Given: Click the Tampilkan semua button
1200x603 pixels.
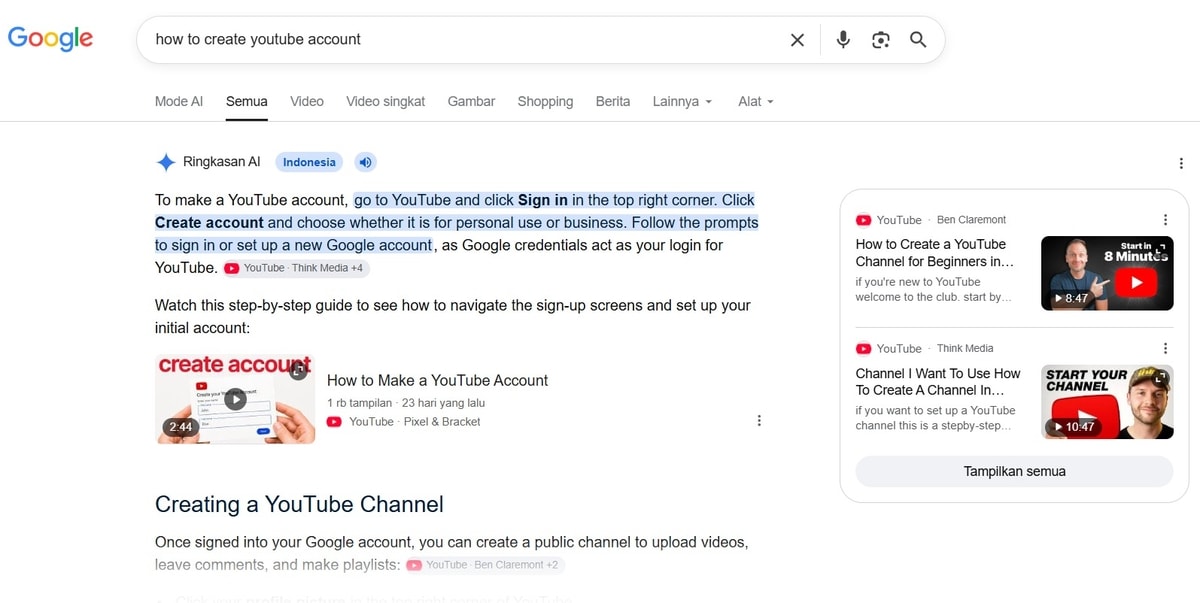Looking at the screenshot, I should [1014, 471].
